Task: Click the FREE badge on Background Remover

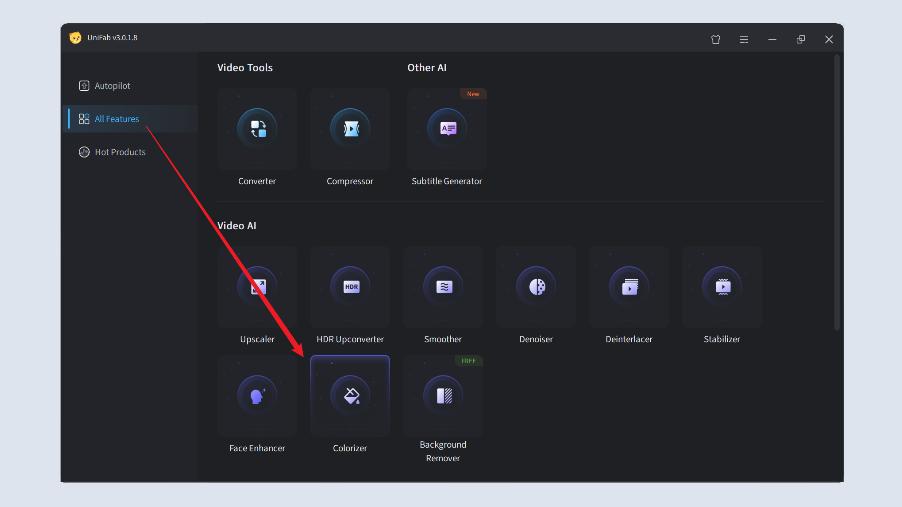Action: (468, 361)
